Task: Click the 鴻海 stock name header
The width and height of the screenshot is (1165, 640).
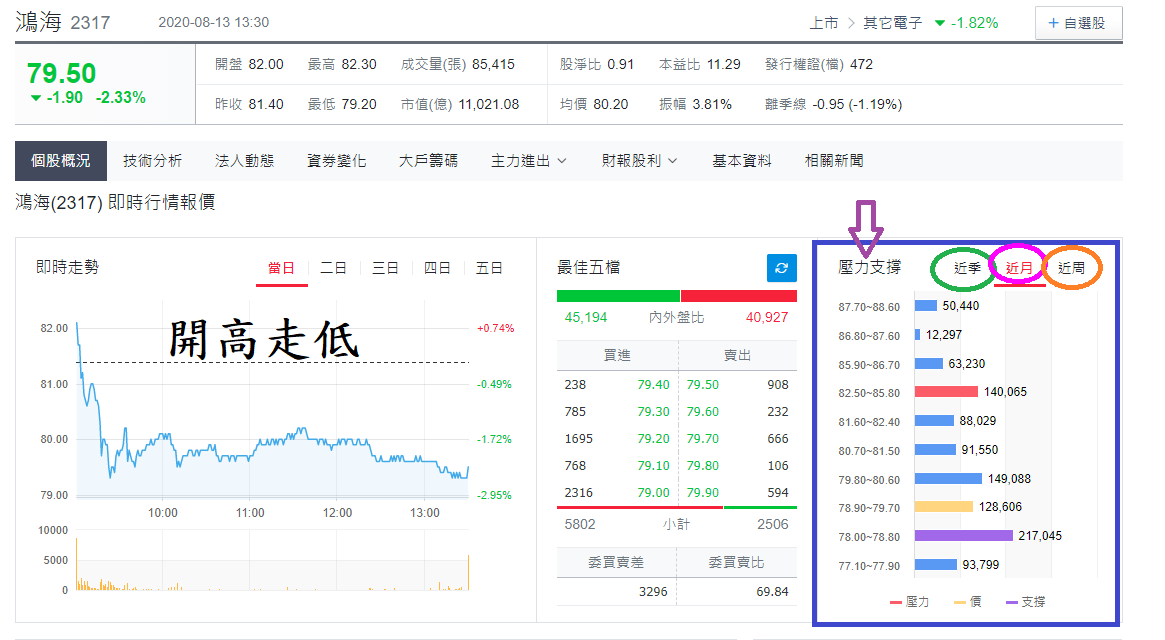Action: (x=39, y=22)
